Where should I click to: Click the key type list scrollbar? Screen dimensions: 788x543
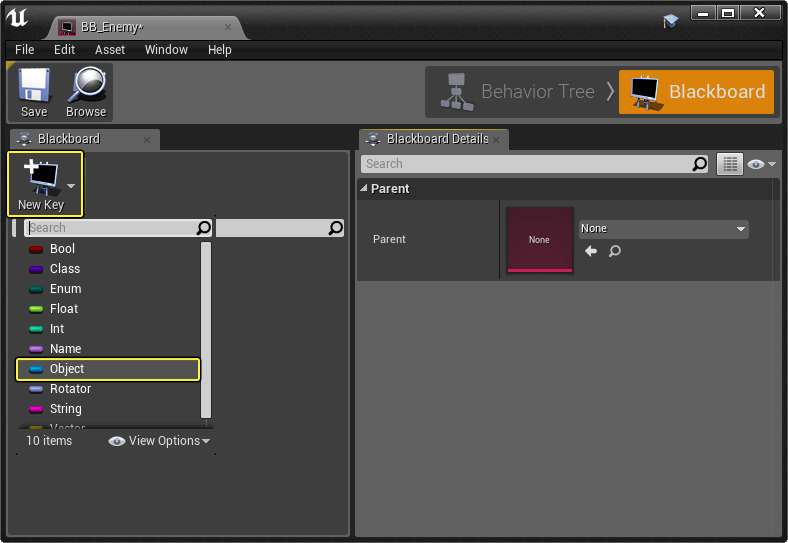click(x=206, y=330)
